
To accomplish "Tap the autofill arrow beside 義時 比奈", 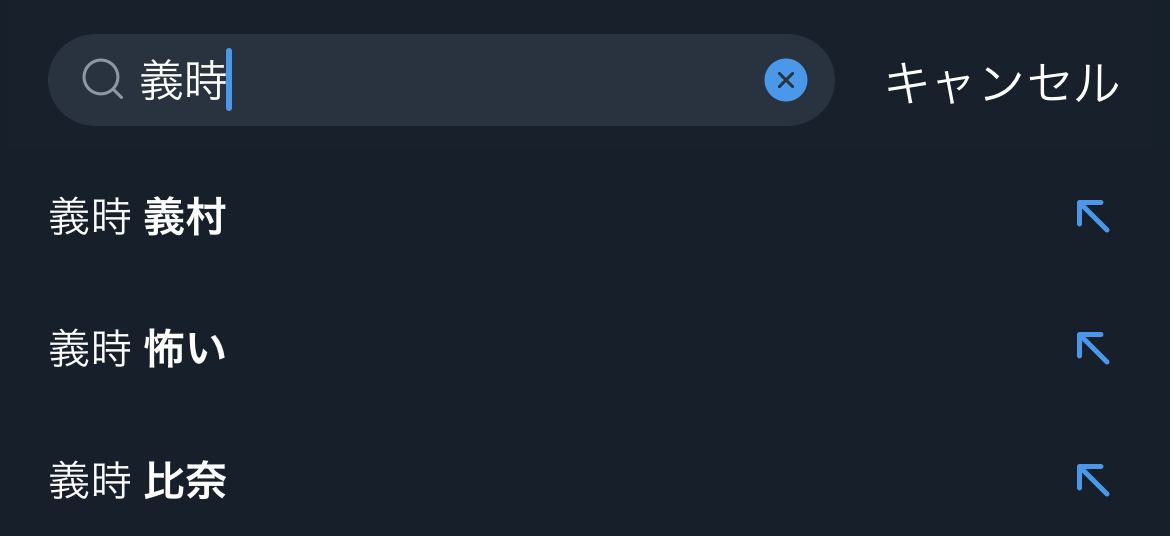I will [1092, 480].
